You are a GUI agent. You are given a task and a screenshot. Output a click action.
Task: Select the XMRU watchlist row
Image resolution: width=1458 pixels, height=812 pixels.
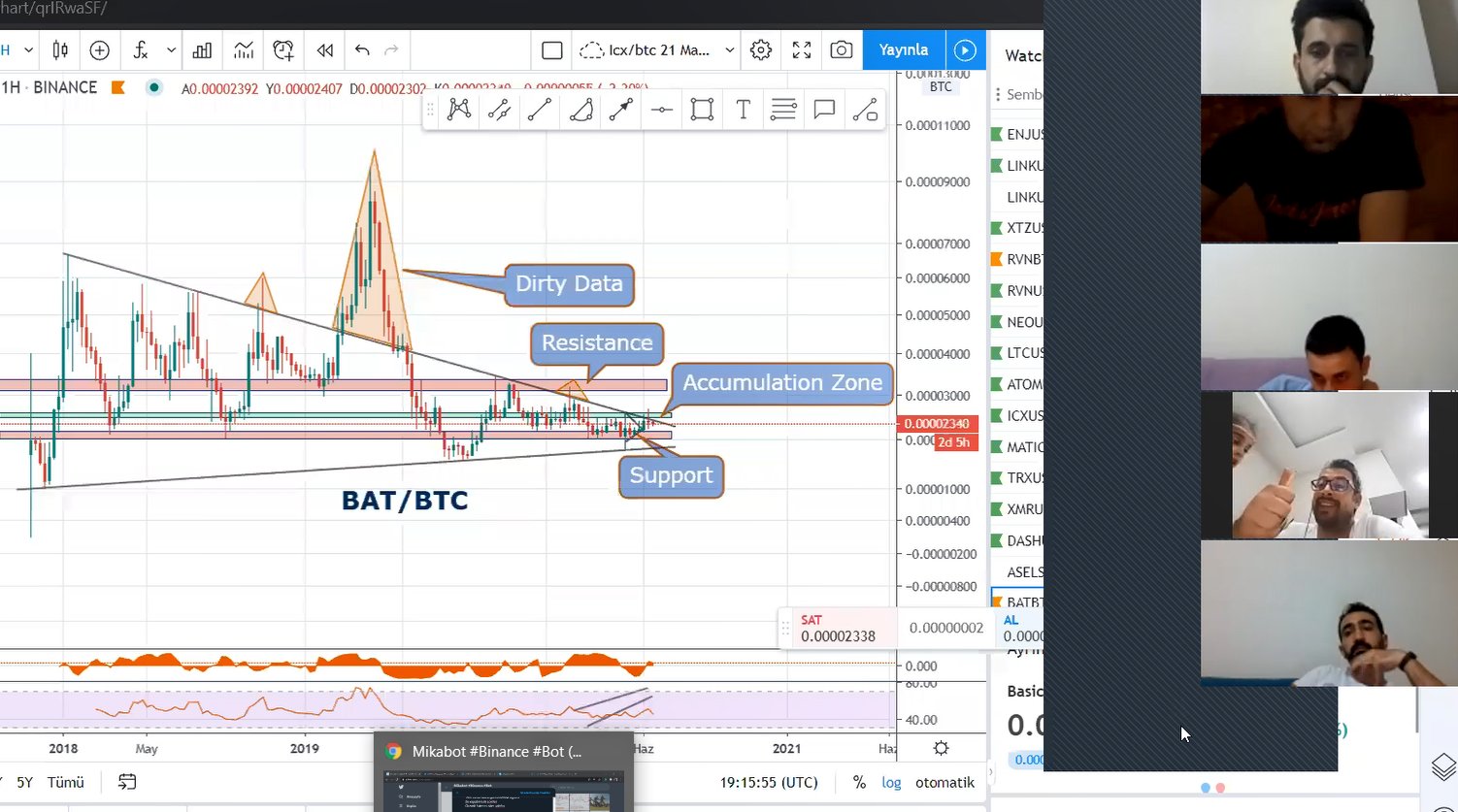pyautogui.click(x=1017, y=509)
